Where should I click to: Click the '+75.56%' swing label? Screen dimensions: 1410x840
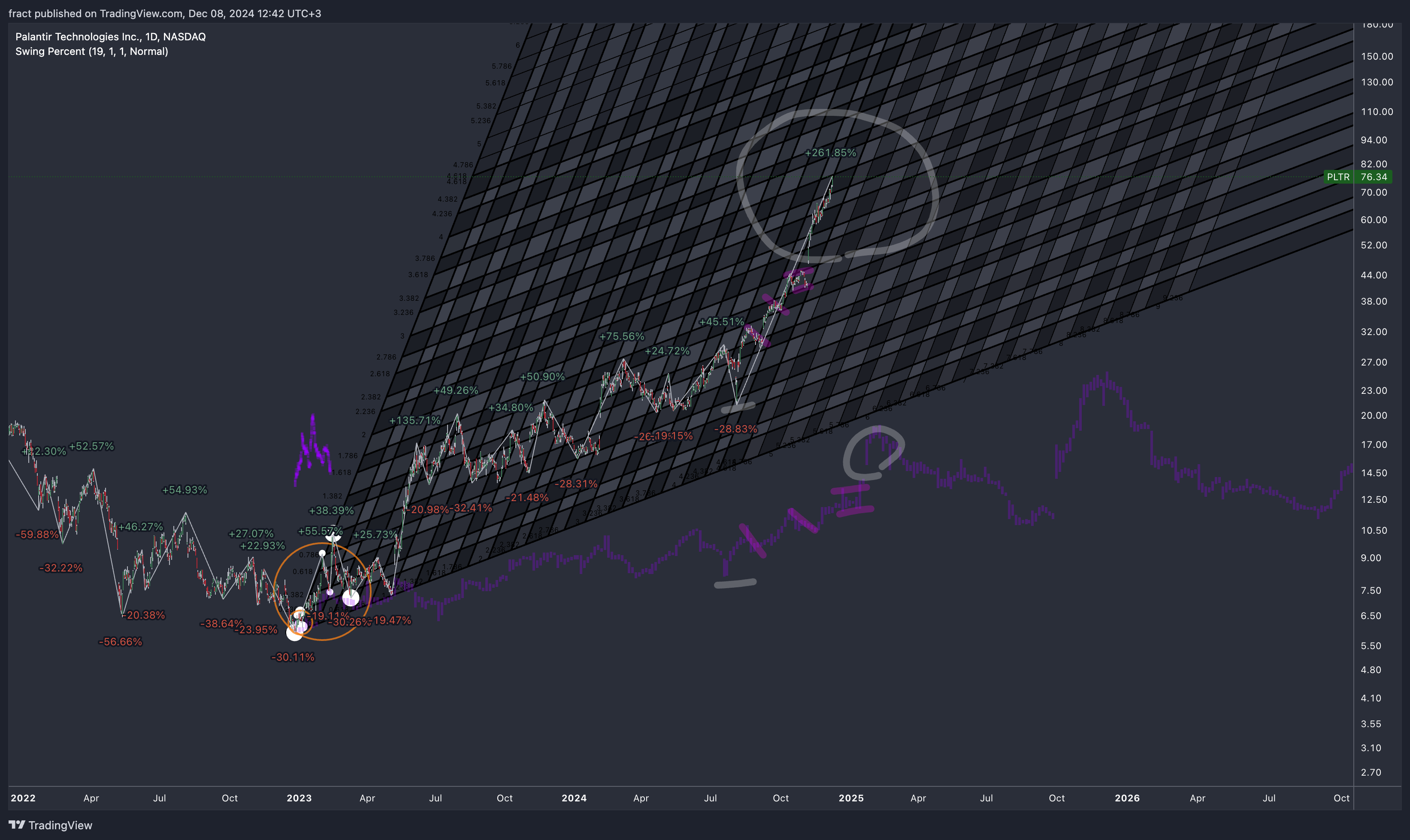click(x=621, y=336)
